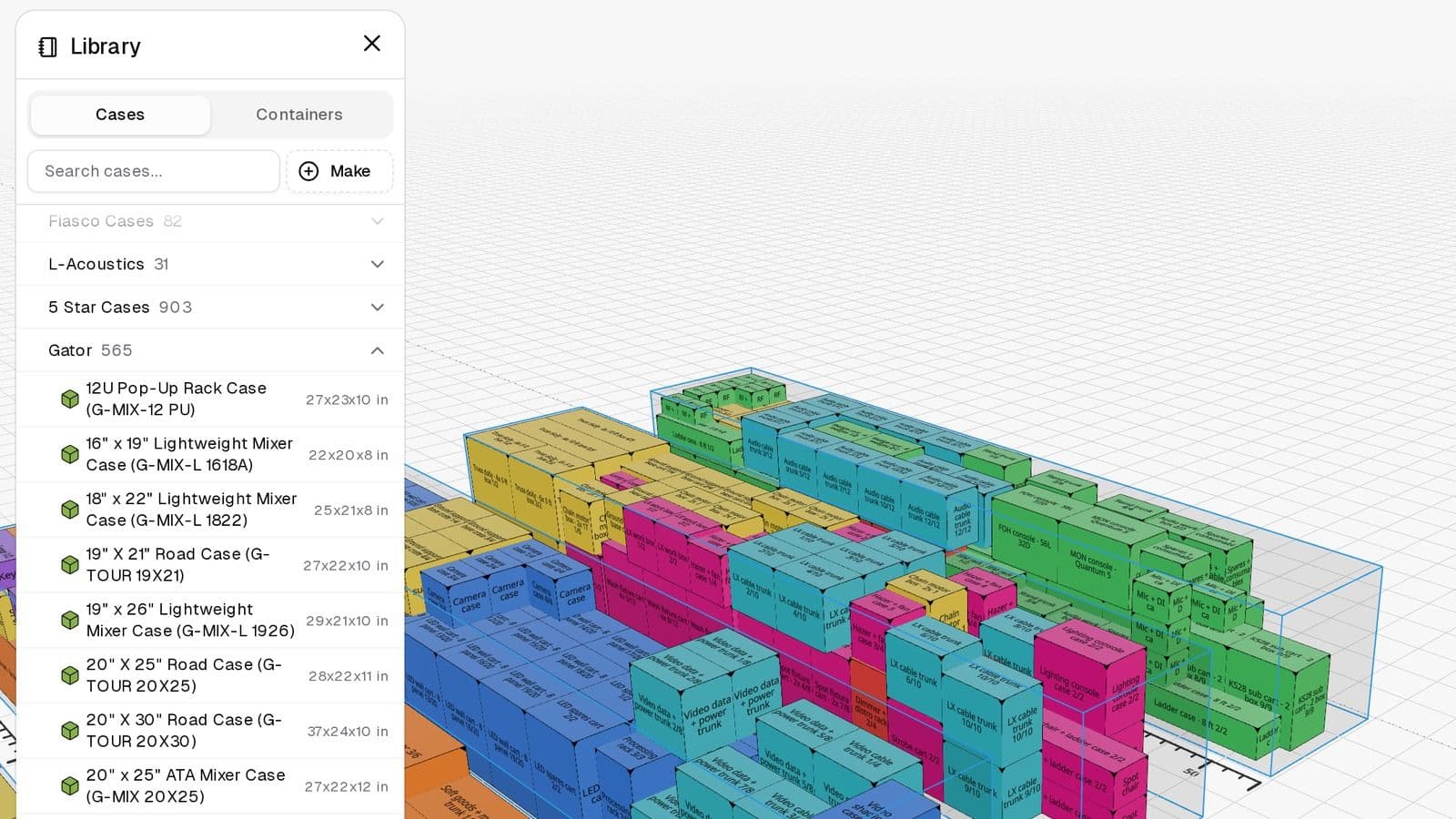Expand the Fiasco Cases group
Image resolution: width=1456 pixels, height=819 pixels.
tap(210, 221)
